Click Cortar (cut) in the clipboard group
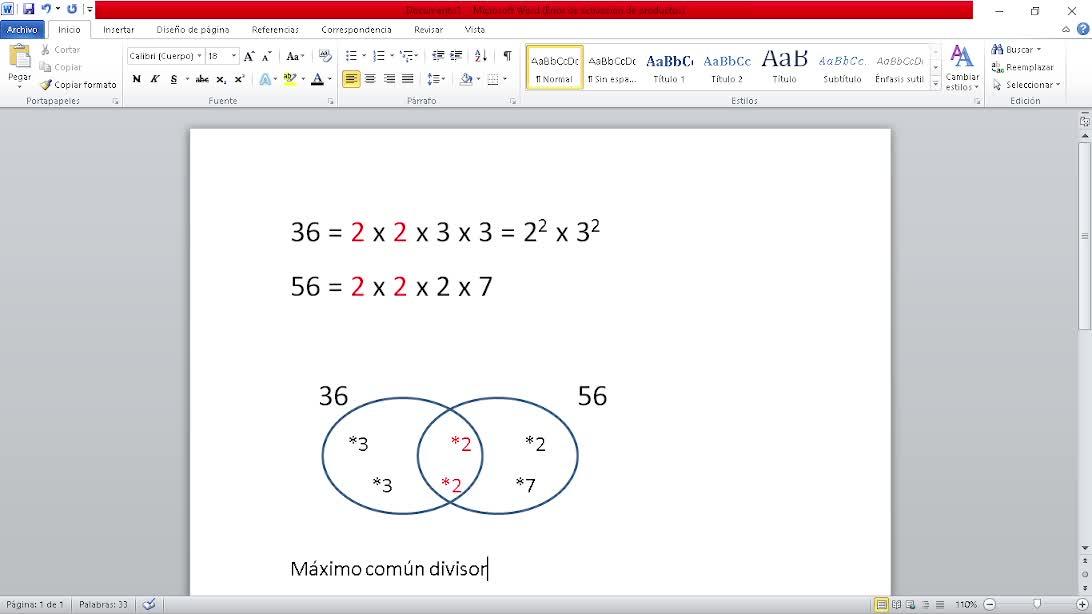This screenshot has height=614, width=1092. pos(61,49)
